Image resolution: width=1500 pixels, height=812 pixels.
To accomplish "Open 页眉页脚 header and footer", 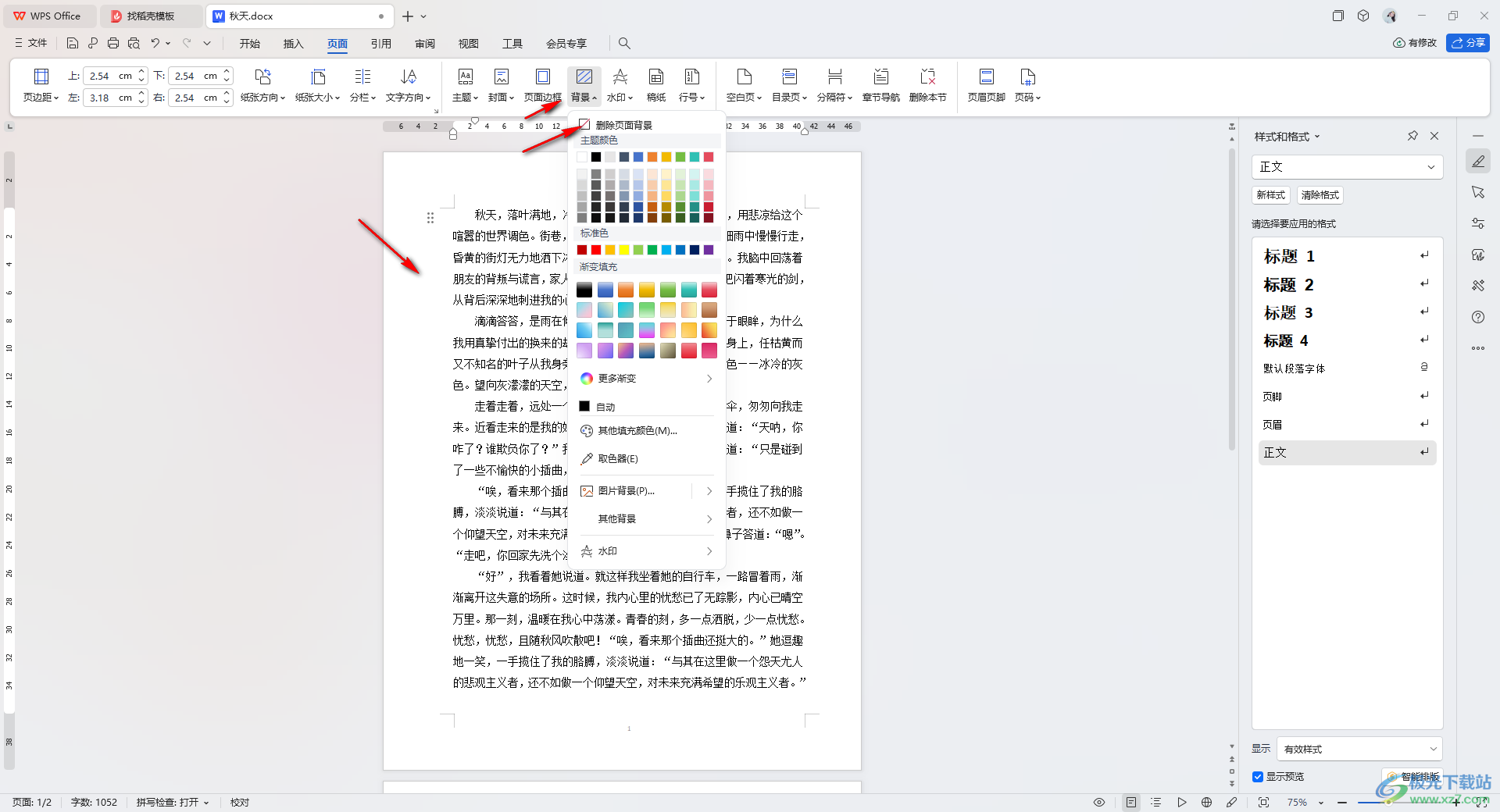I will pos(986,85).
